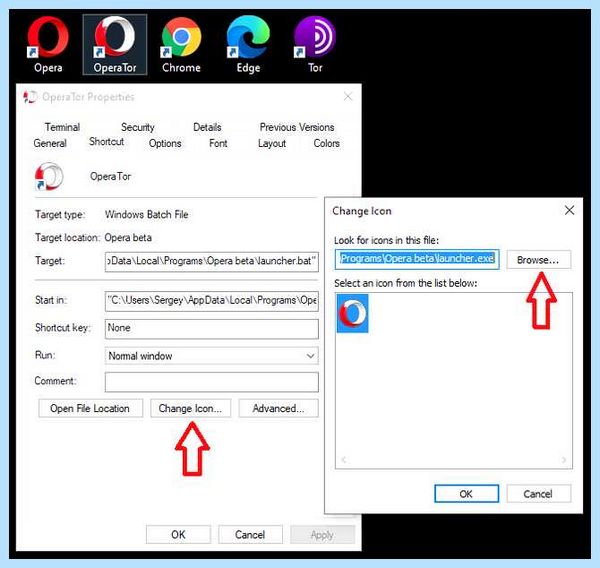Open the Colors tab
This screenshot has width=600, height=568.
(326, 143)
